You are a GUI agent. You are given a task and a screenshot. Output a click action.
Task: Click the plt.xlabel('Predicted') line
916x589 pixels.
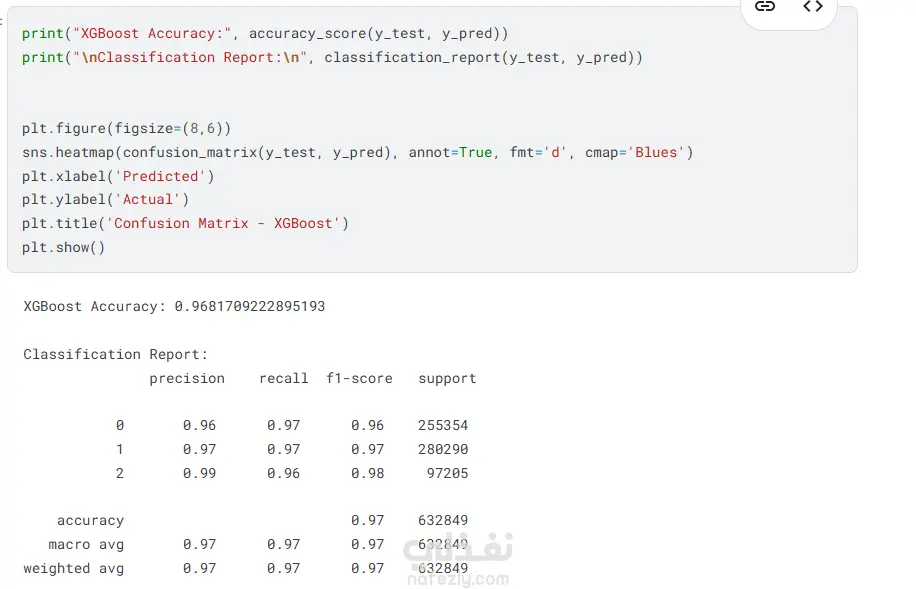(x=118, y=177)
